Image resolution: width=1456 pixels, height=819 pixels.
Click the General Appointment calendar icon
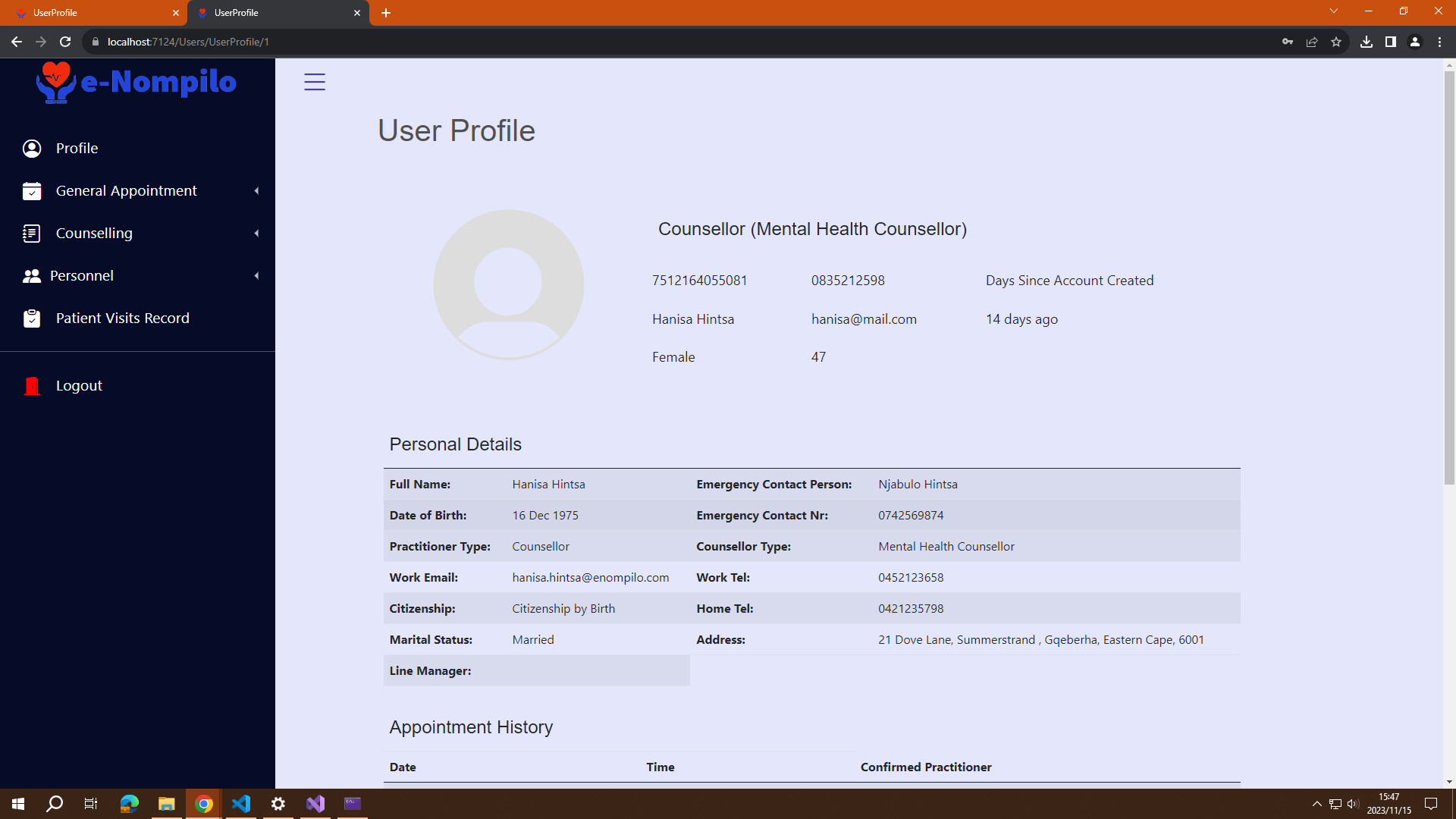(32, 191)
